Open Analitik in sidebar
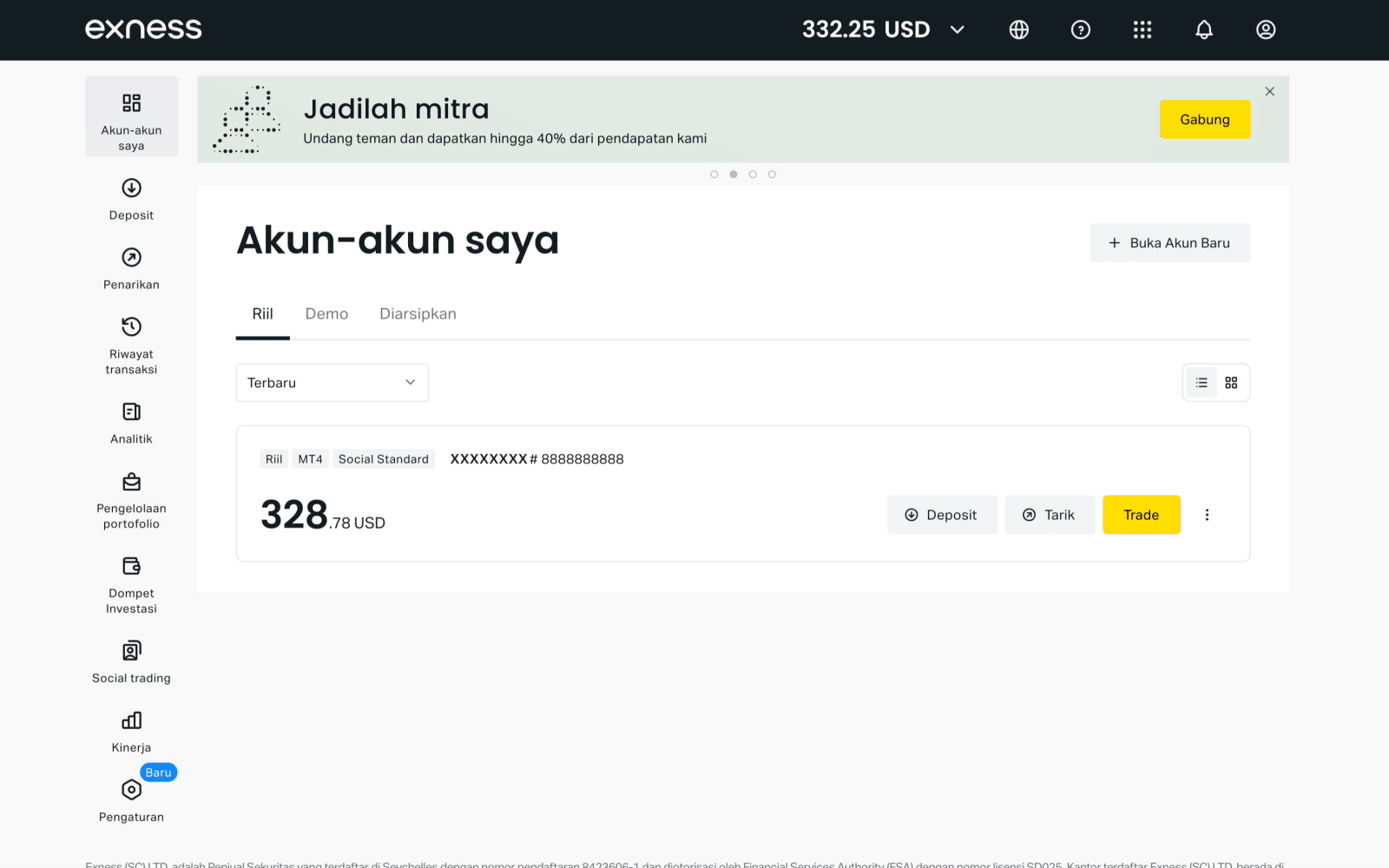This screenshot has height=868, width=1389. pyautogui.click(x=131, y=424)
